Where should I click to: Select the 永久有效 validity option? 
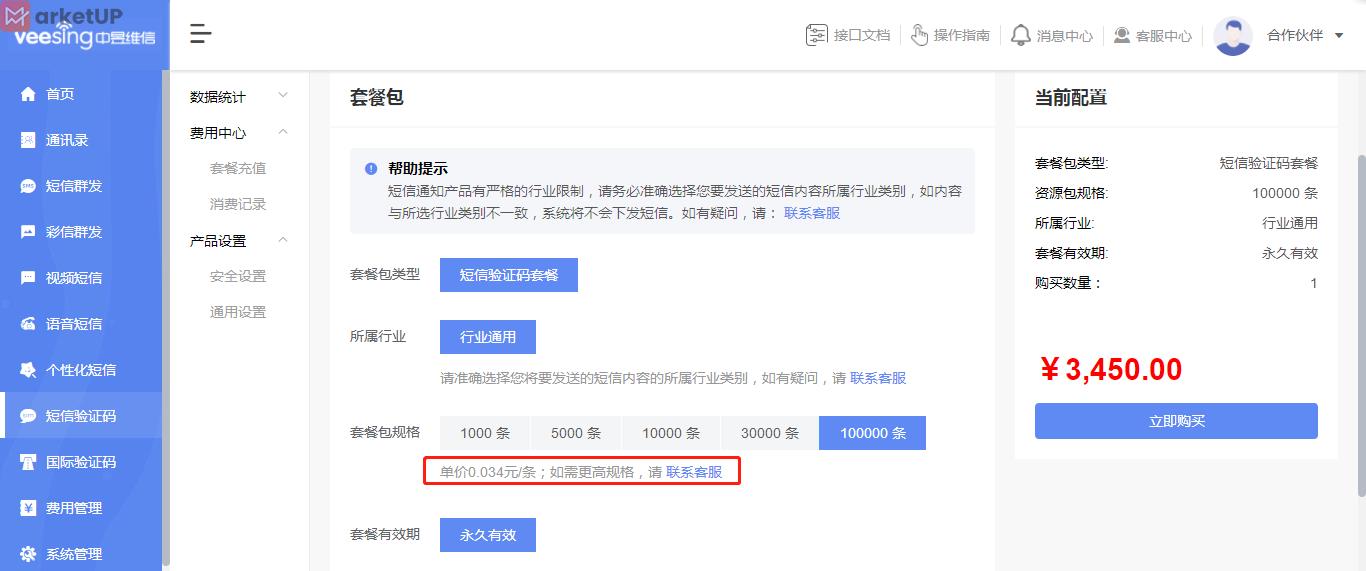click(x=488, y=535)
